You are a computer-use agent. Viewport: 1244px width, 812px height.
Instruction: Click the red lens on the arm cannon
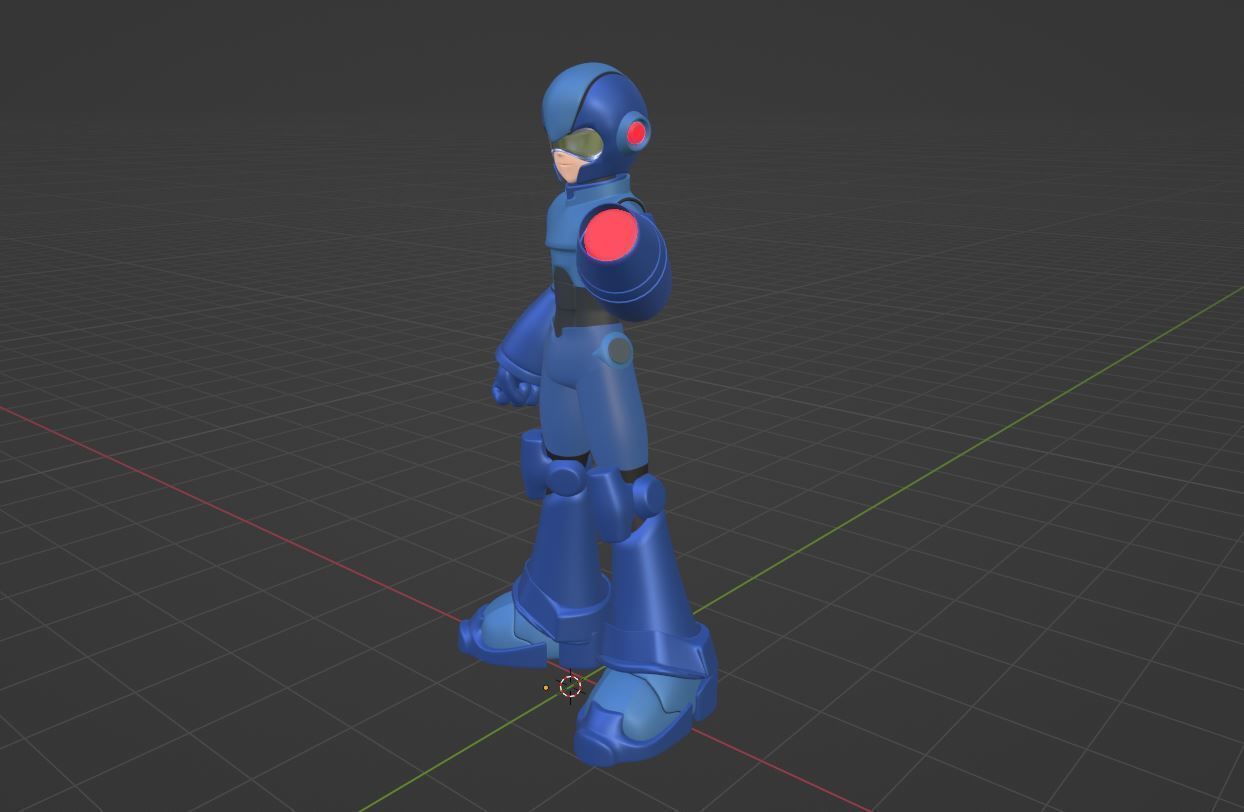tap(611, 236)
